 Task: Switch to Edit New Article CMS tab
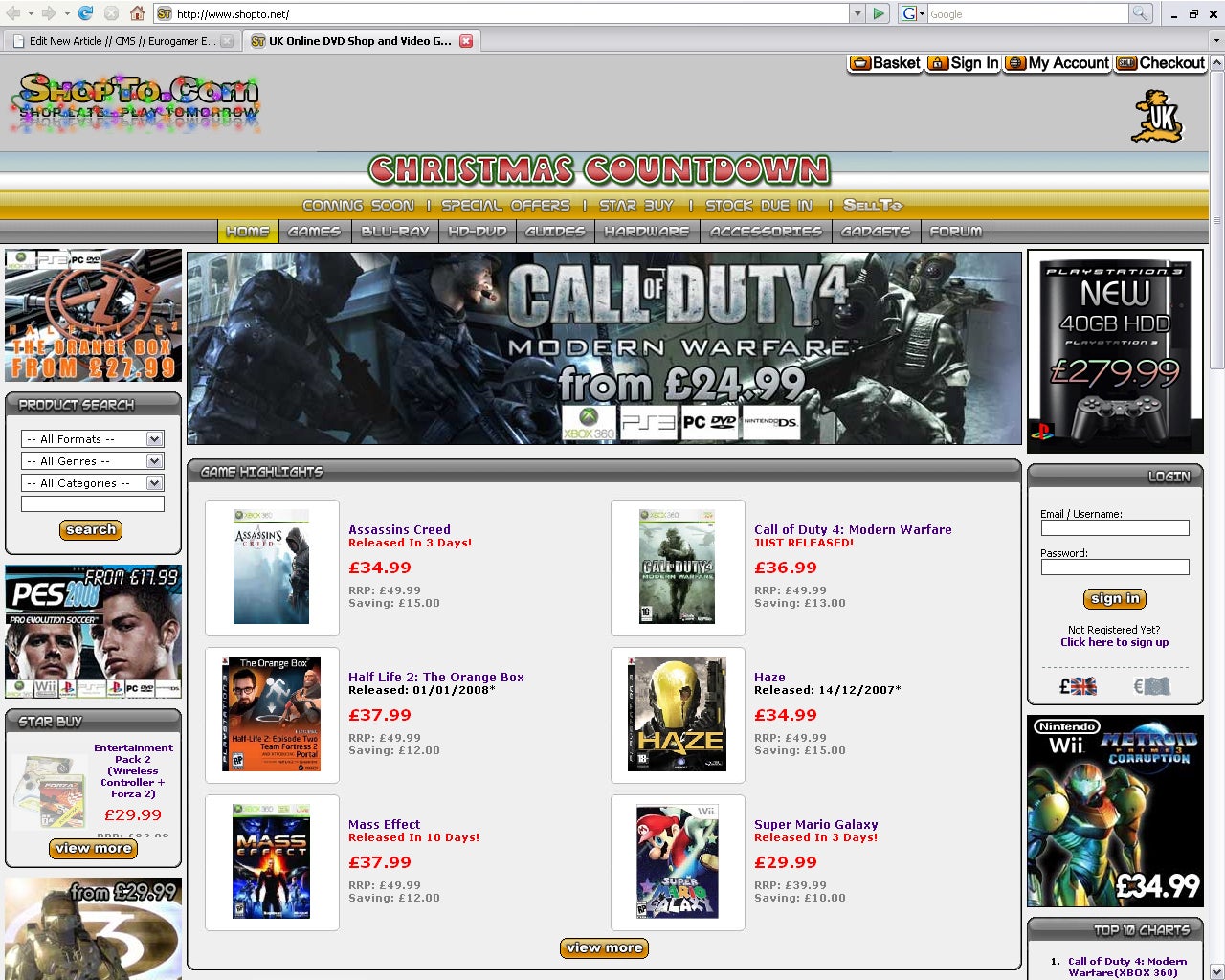122,41
